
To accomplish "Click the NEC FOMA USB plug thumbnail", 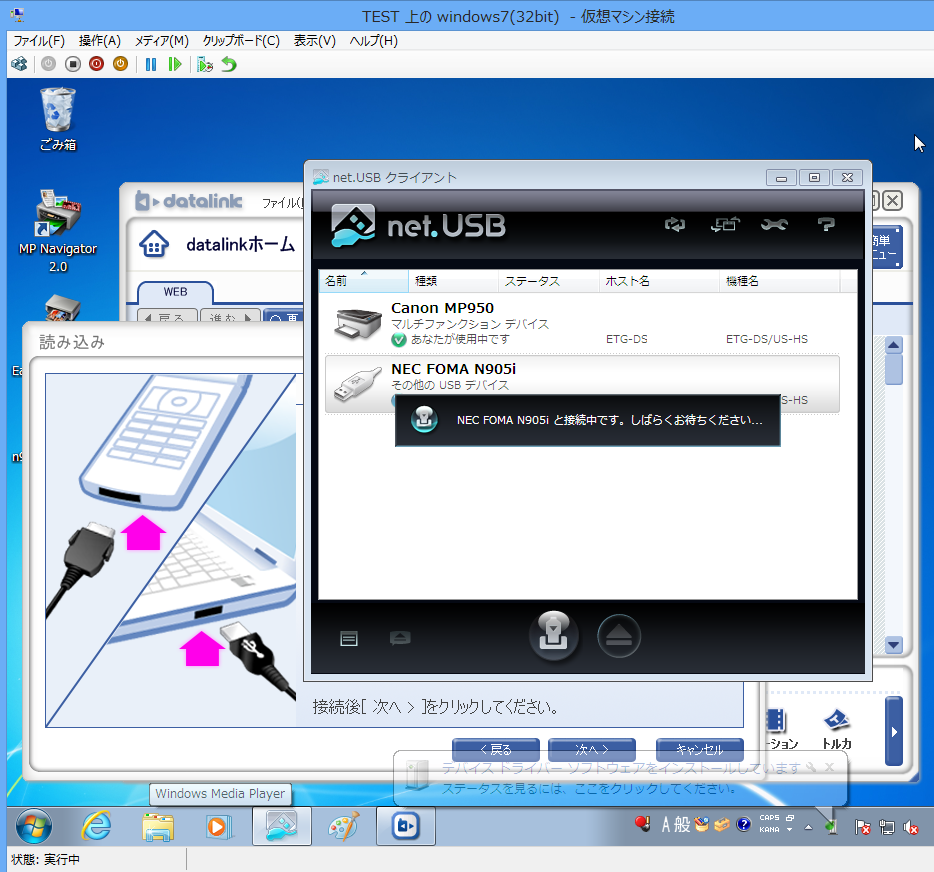I will 357,384.
